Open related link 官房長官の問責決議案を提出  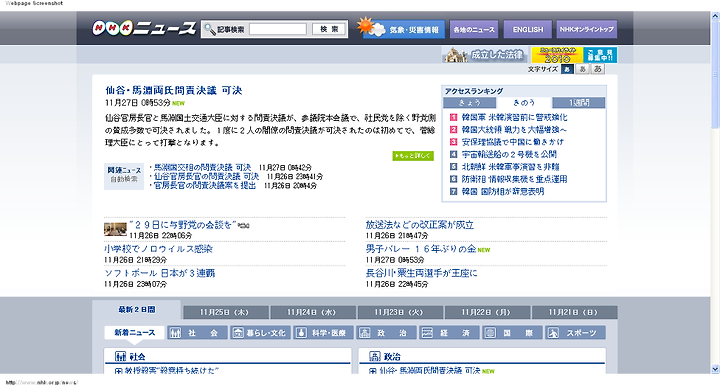coord(205,186)
